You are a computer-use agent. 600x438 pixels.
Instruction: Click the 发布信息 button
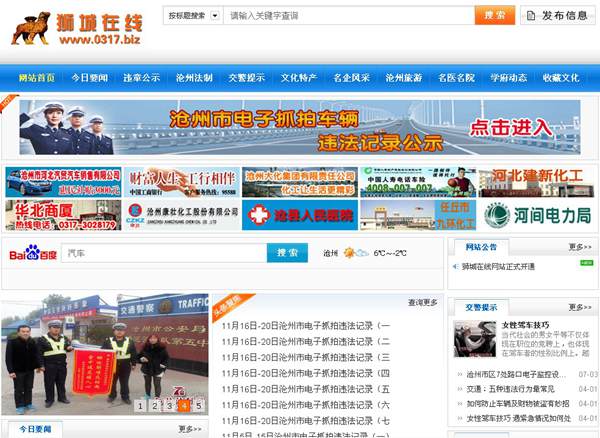pyautogui.click(x=558, y=15)
